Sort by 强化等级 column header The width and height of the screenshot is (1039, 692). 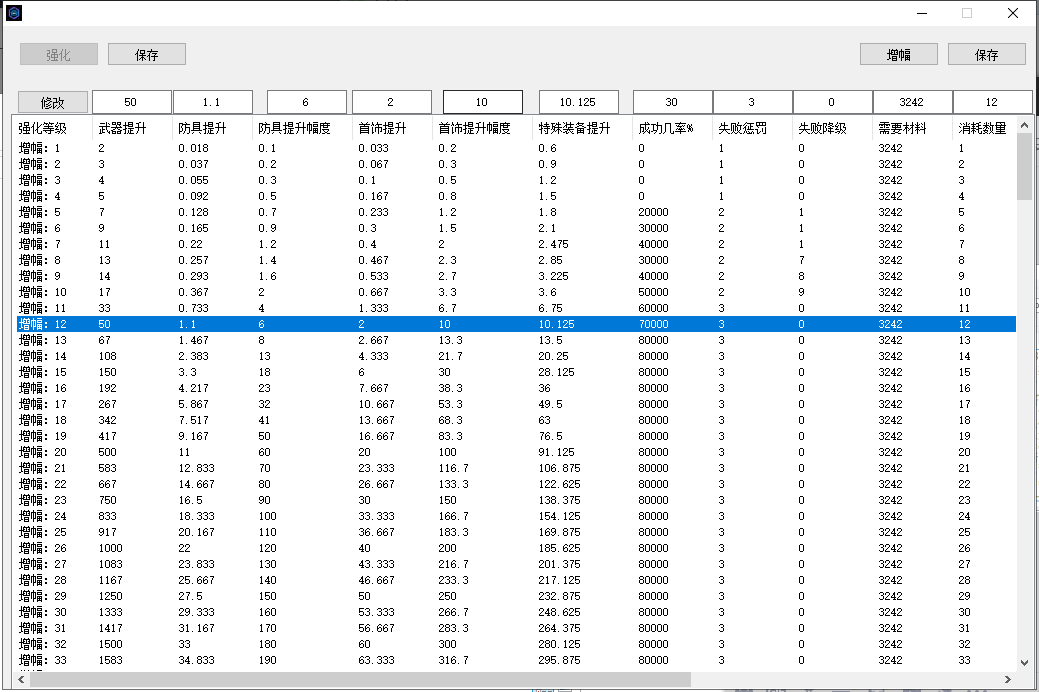coord(43,128)
